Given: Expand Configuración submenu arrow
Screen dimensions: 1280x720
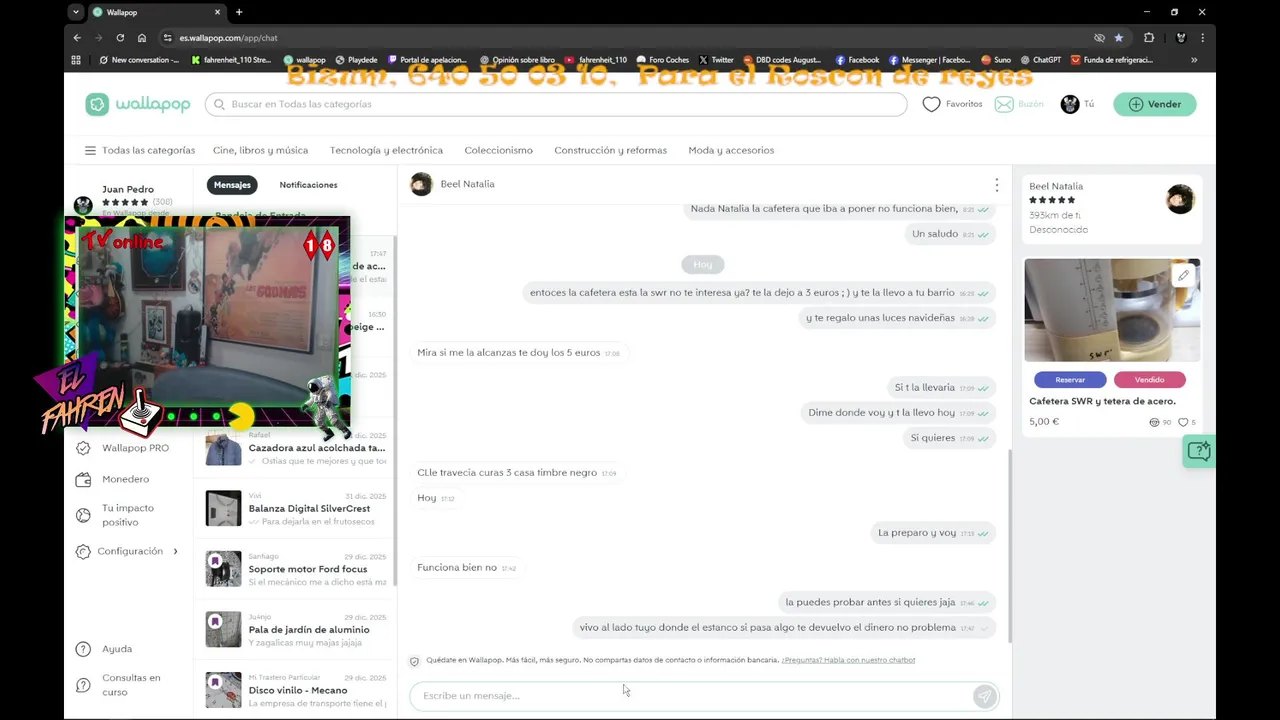Looking at the screenshot, I should [176, 551].
